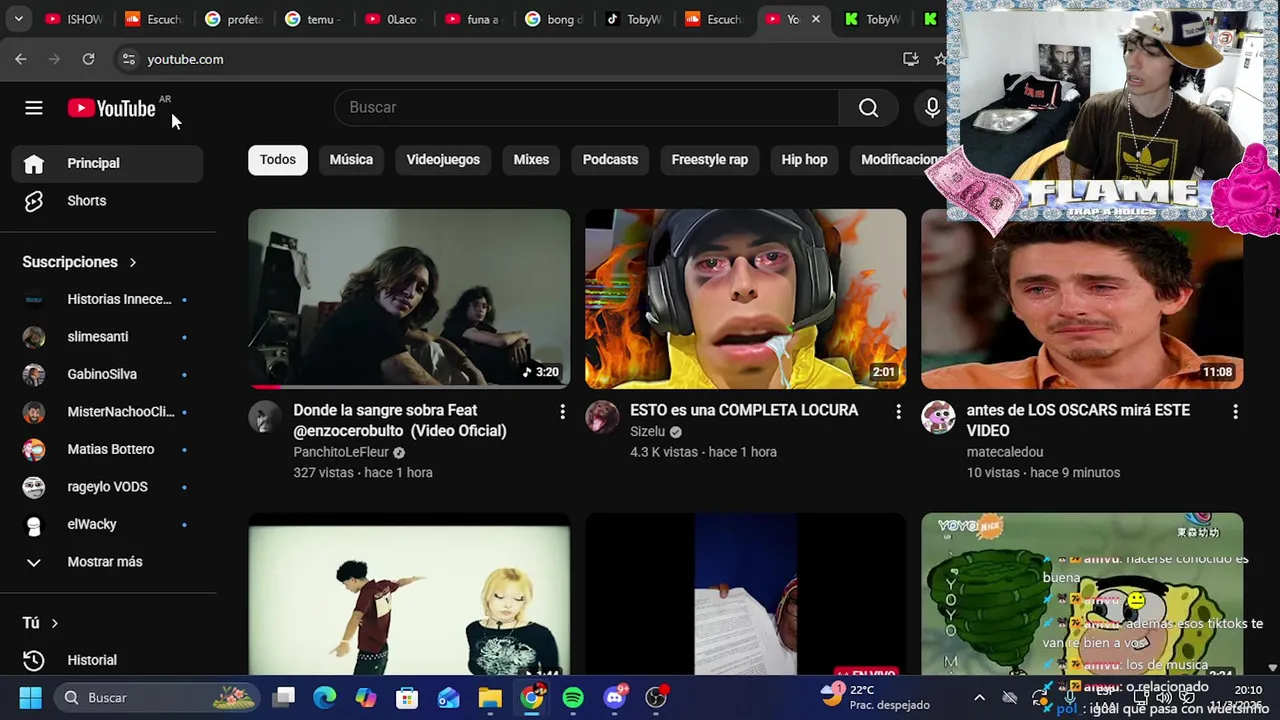Screen dimensions: 1280x720
Task: Click the install app icon in address bar
Action: tap(910, 59)
